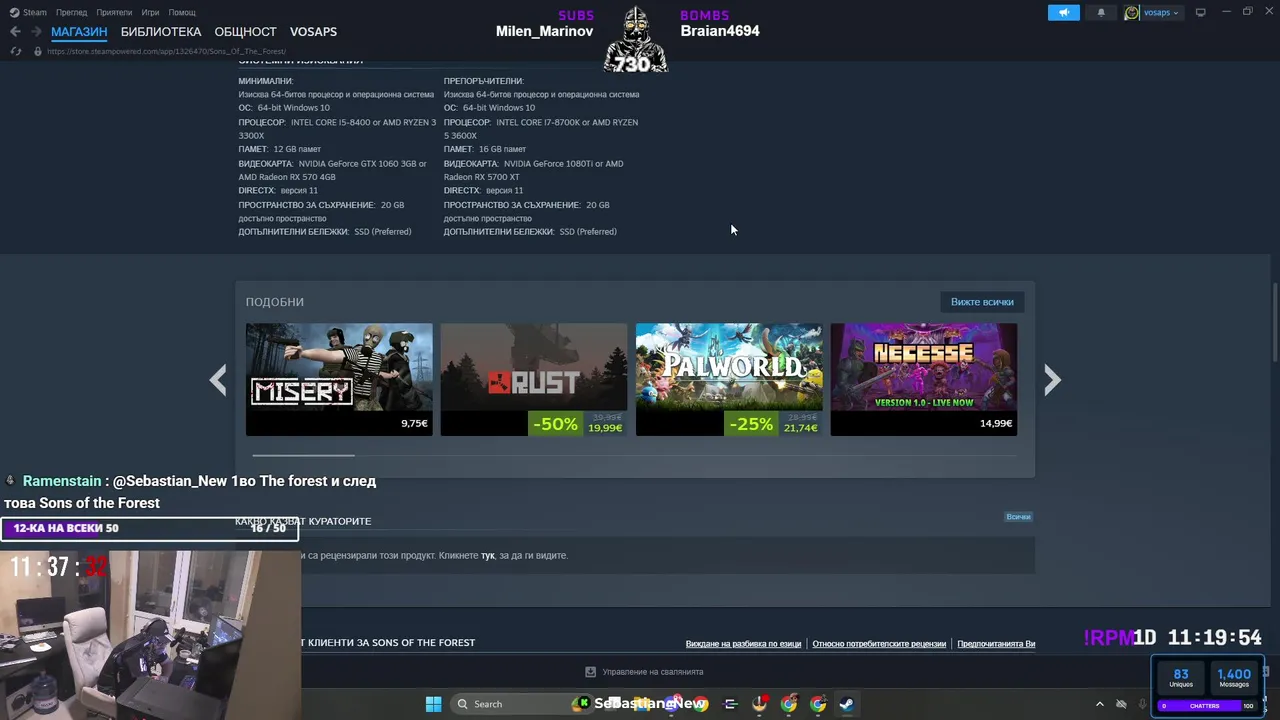1280x720 pixels.
Task: Show next similar games with right arrow
Action: click(x=1052, y=380)
